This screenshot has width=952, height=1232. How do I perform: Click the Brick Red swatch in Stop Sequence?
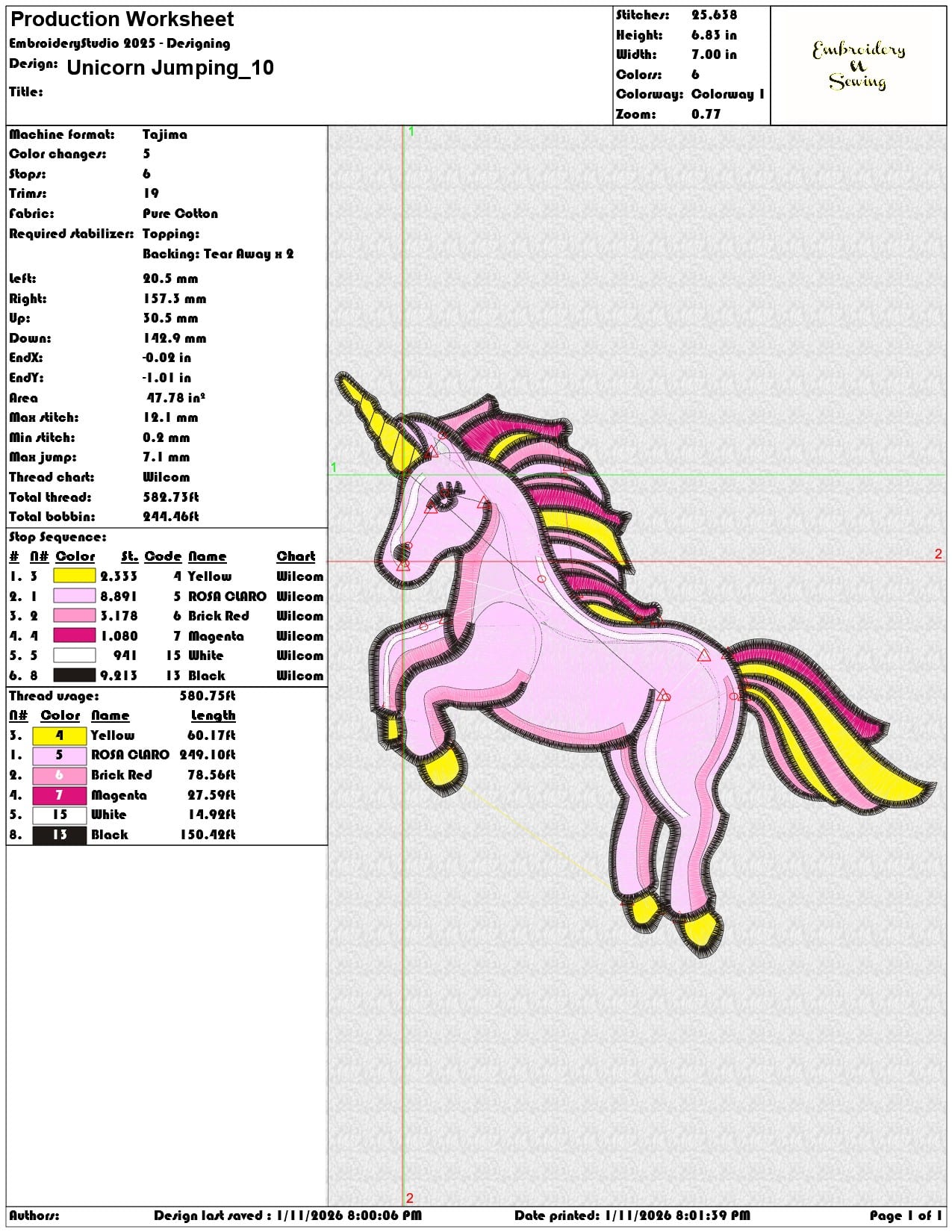click(75, 615)
